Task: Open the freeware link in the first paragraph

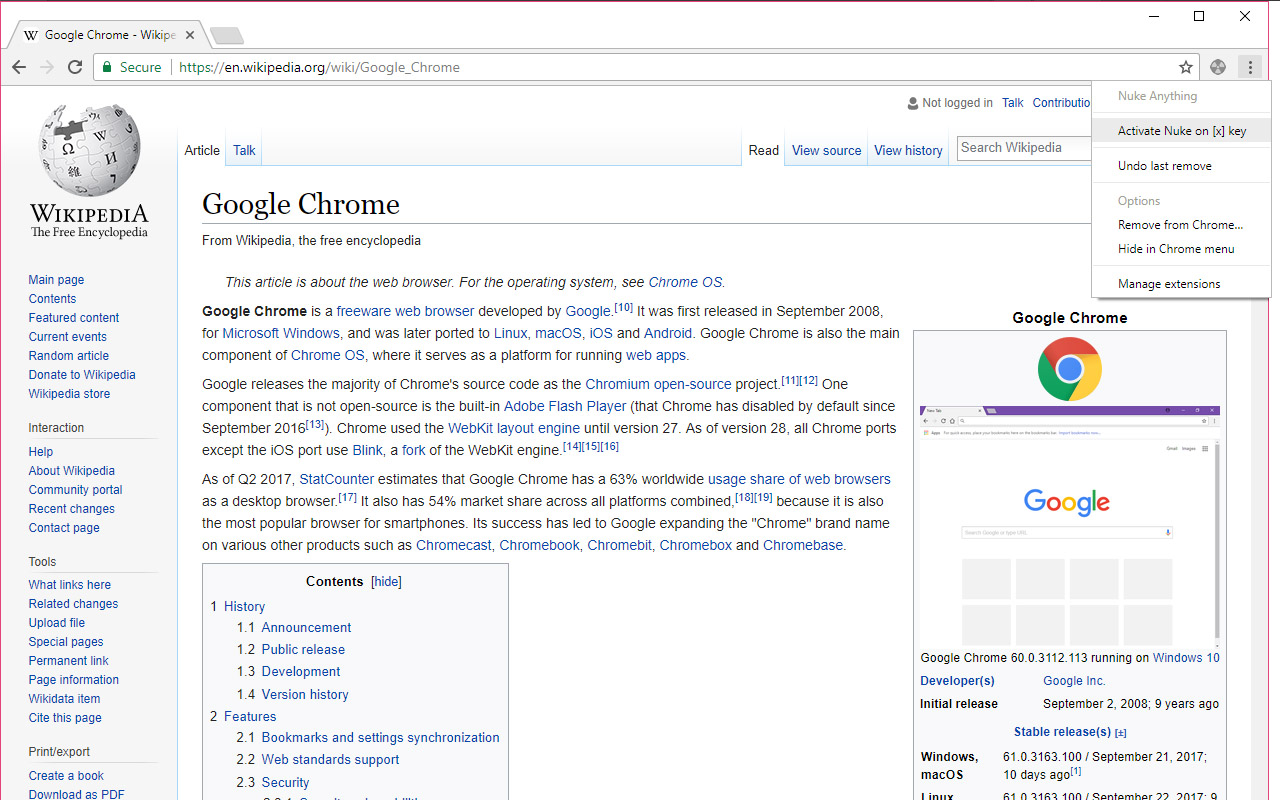Action: click(x=362, y=311)
